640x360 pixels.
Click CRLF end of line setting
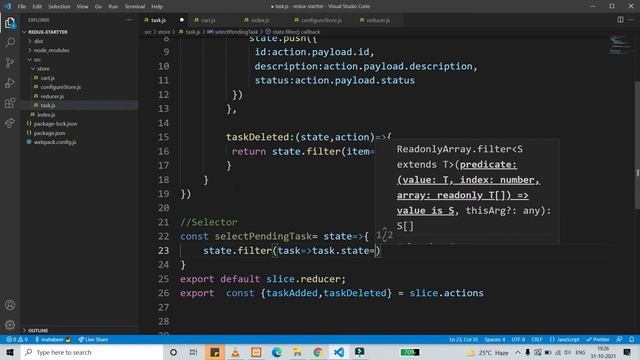[x=537, y=339]
